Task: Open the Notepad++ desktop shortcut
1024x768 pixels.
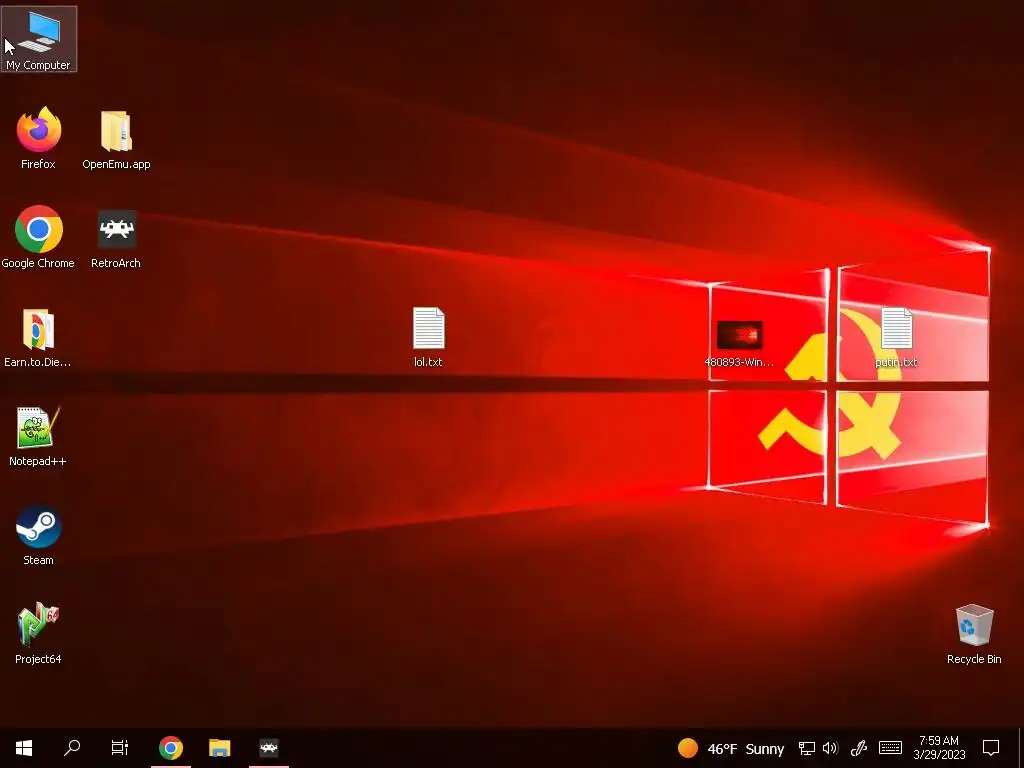Action: (x=38, y=436)
